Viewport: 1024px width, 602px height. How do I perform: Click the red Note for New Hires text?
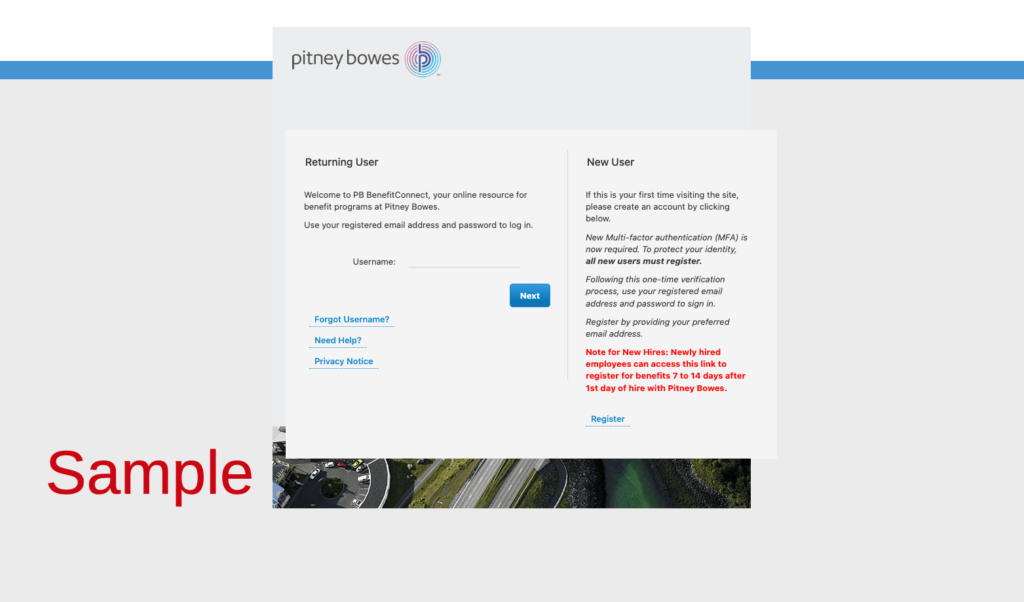click(x=665, y=370)
